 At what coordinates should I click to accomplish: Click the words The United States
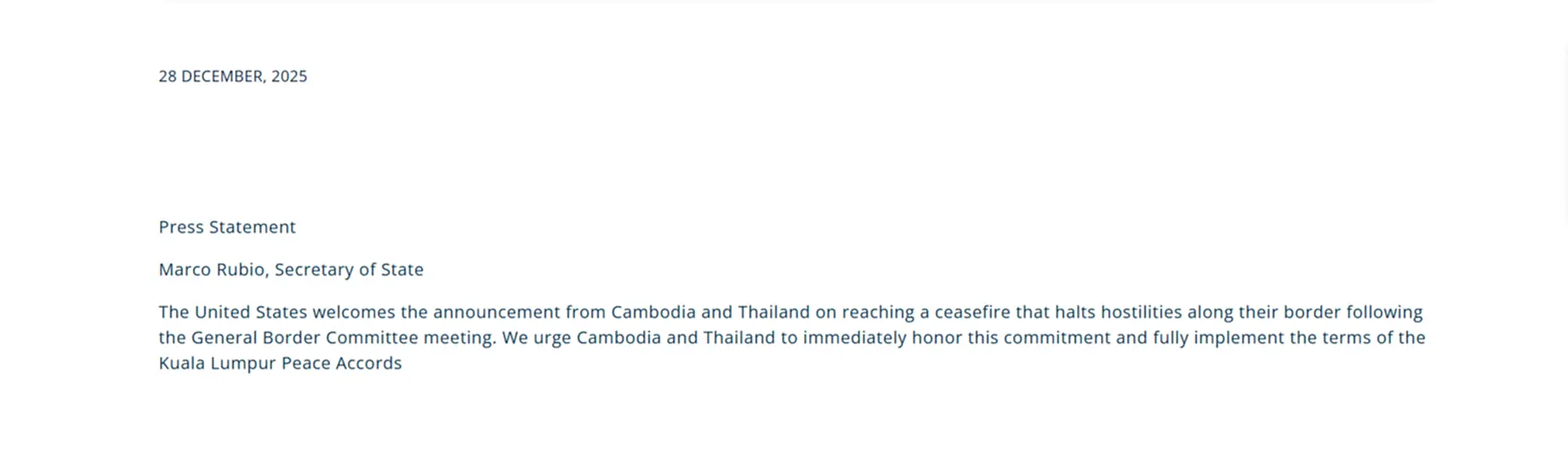pos(232,312)
